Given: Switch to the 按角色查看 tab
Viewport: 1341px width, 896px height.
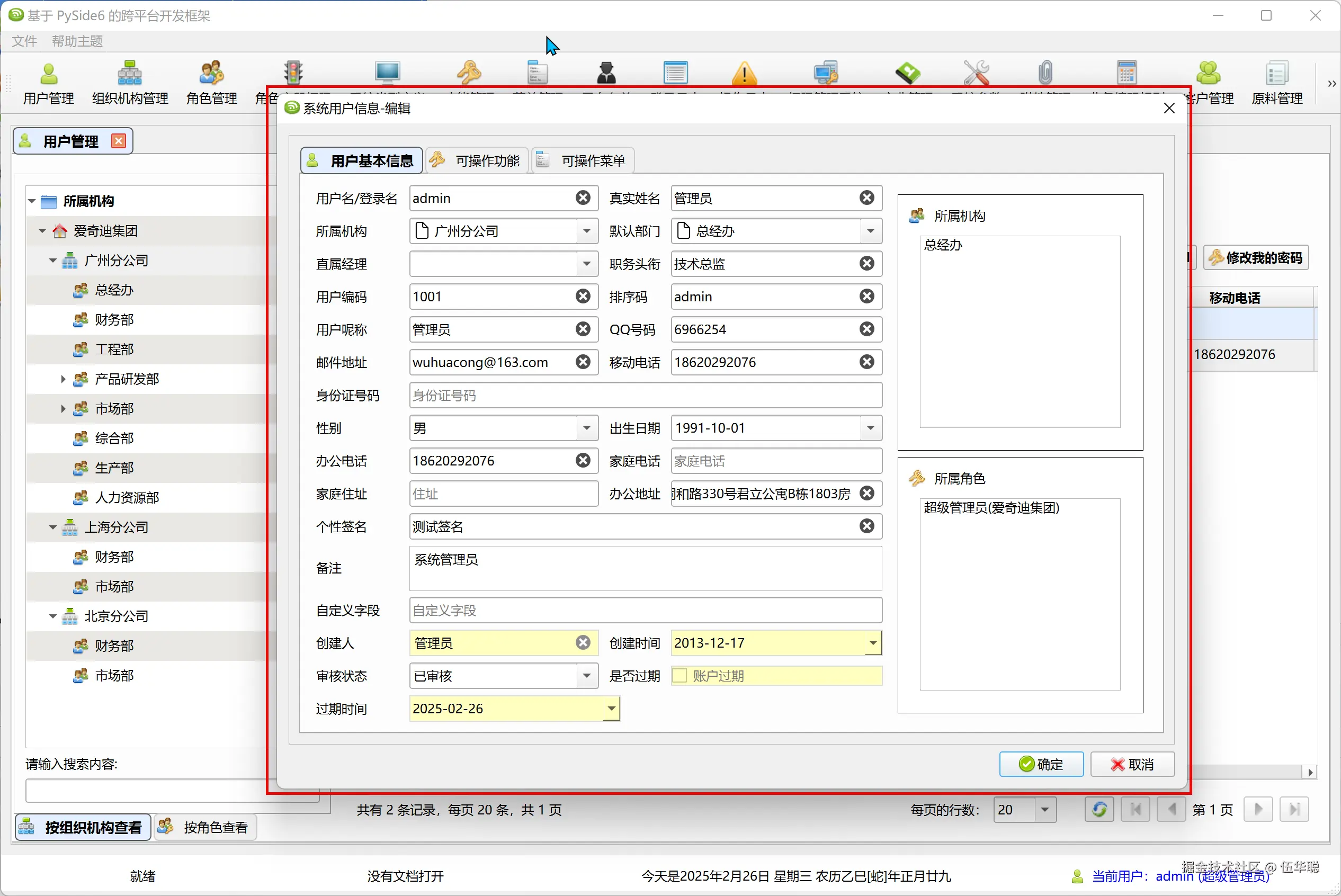Looking at the screenshot, I should (x=205, y=827).
